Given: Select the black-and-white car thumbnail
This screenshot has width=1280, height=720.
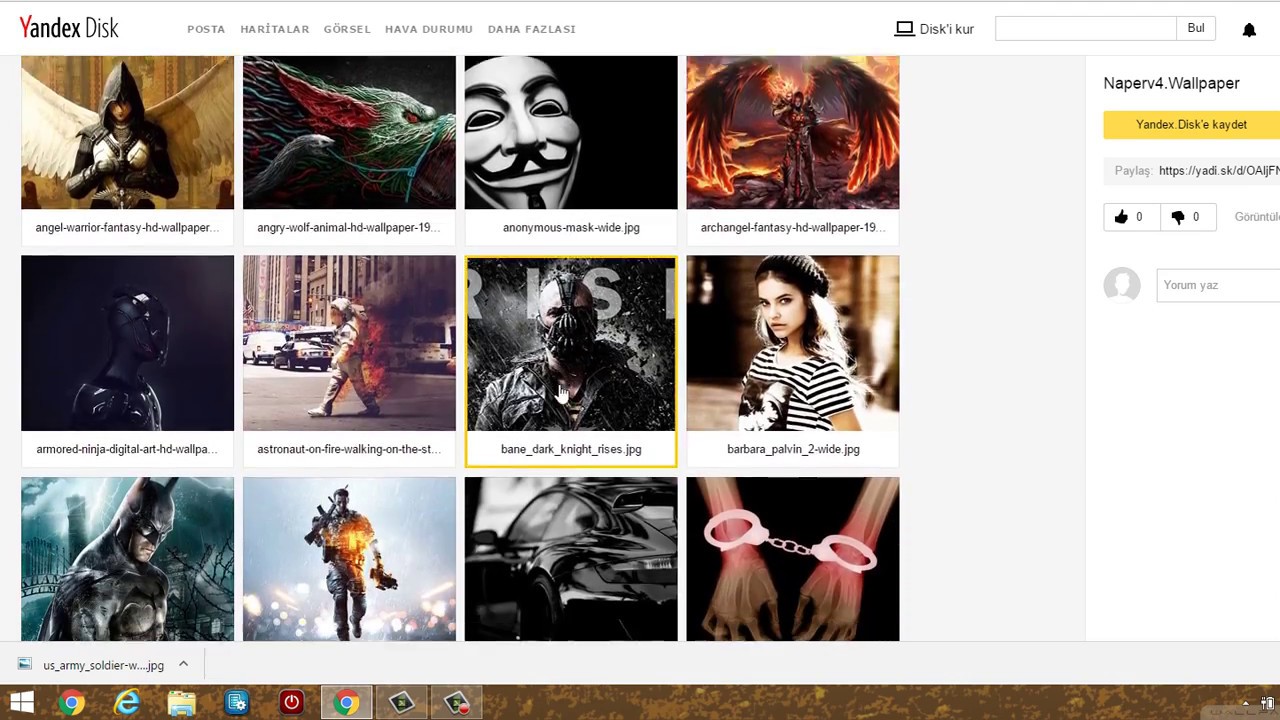Looking at the screenshot, I should 571,559.
